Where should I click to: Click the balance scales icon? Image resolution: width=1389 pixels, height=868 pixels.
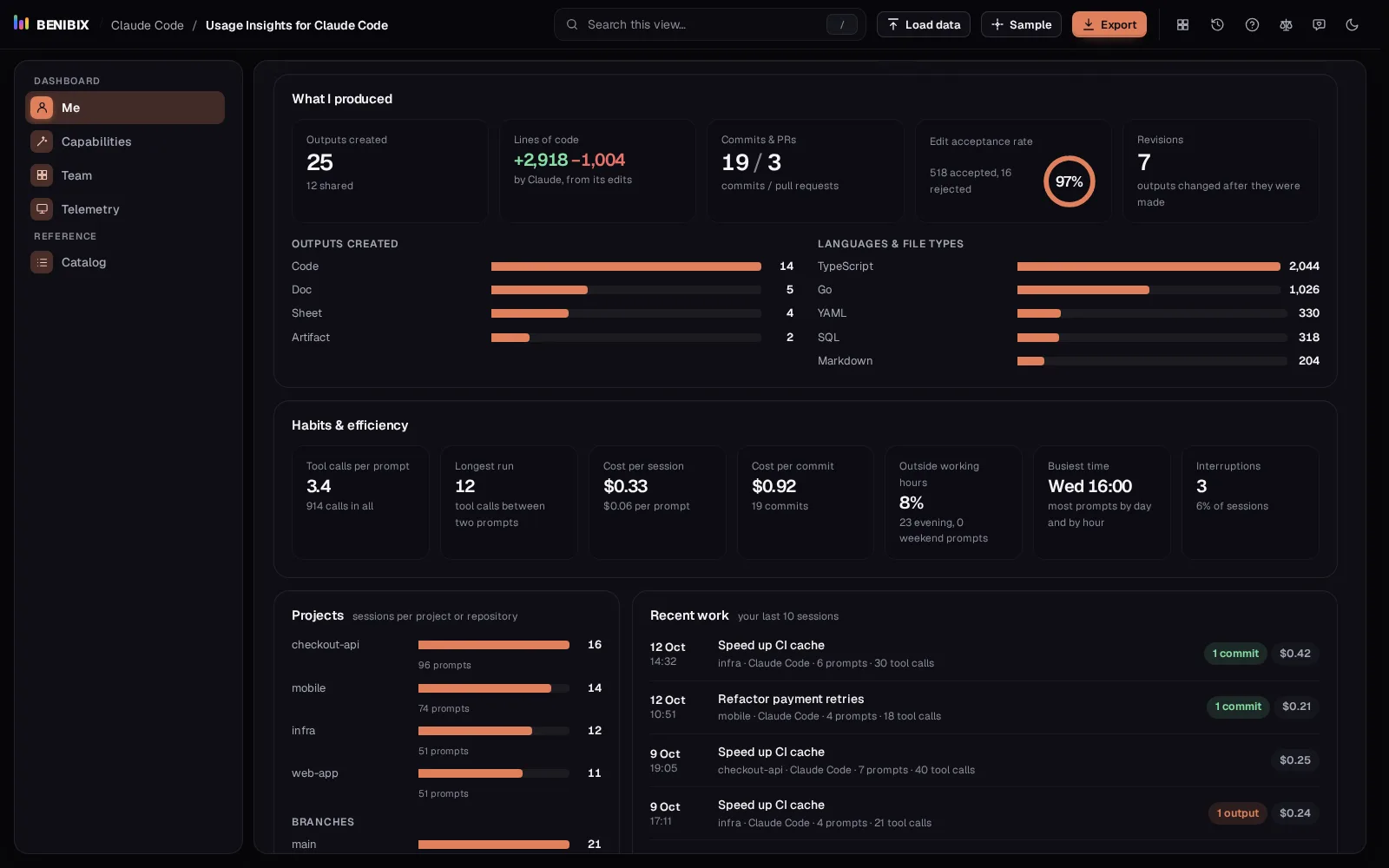[1286, 25]
